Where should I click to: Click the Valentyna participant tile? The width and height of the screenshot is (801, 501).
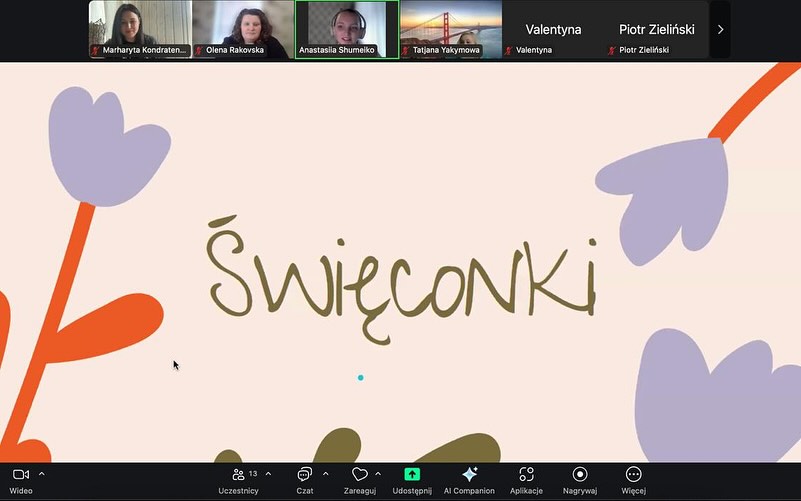(553, 30)
